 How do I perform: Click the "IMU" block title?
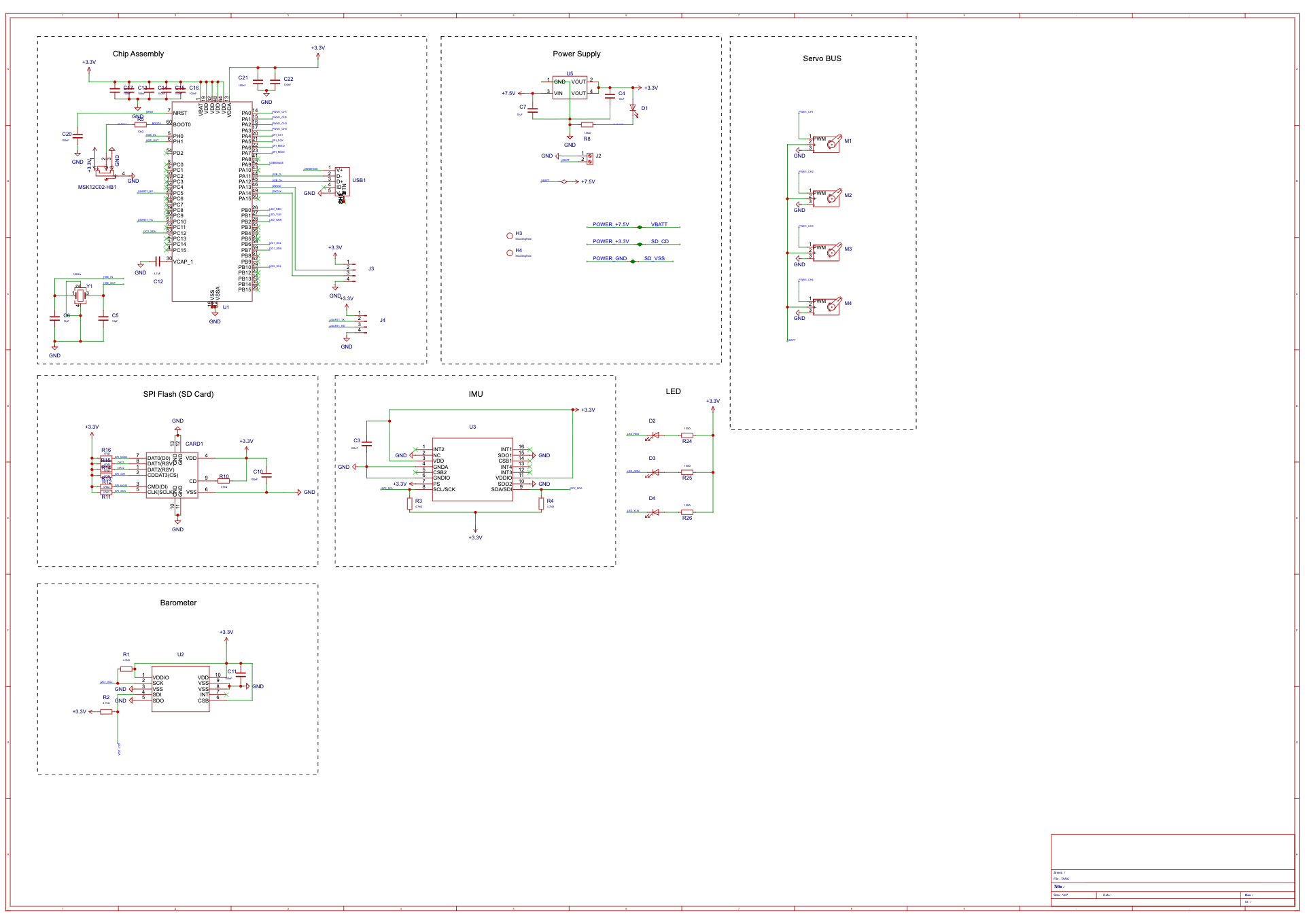[476, 394]
